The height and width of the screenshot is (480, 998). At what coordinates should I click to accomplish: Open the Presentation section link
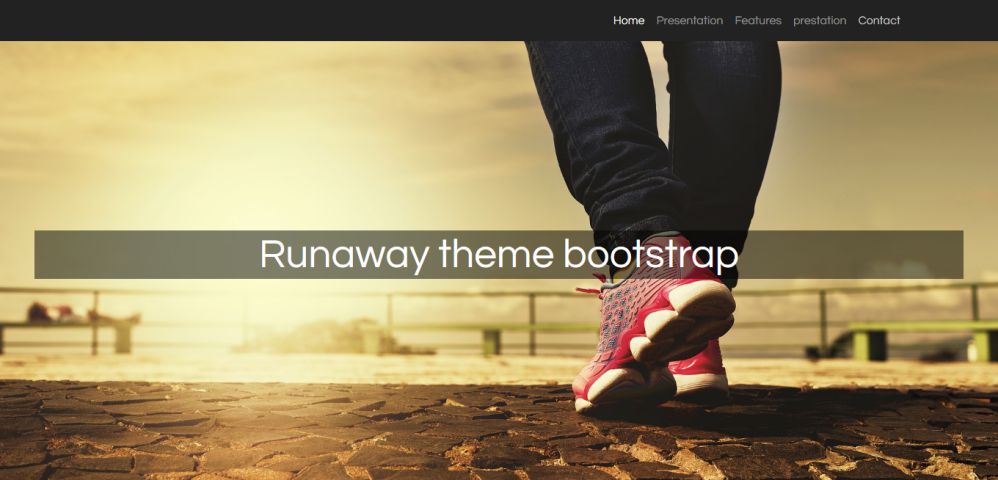pyautogui.click(x=689, y=20)
